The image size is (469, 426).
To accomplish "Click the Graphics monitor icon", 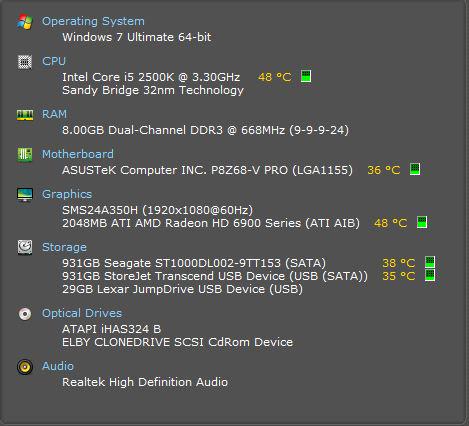I will point(25,195).
